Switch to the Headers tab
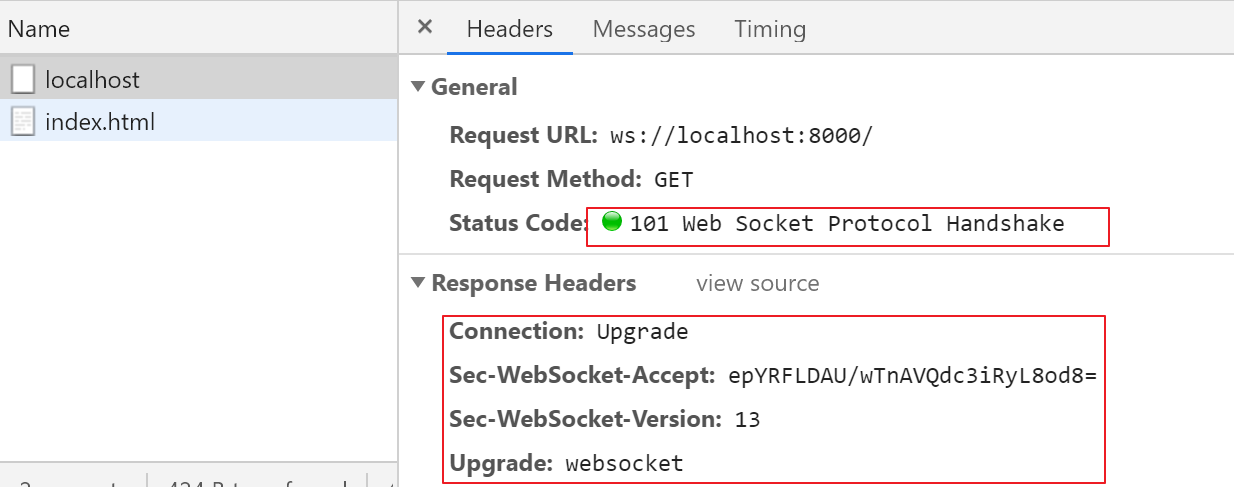Screen dimensions: 1234x487 pyautogui.click(x=509, y=29)
